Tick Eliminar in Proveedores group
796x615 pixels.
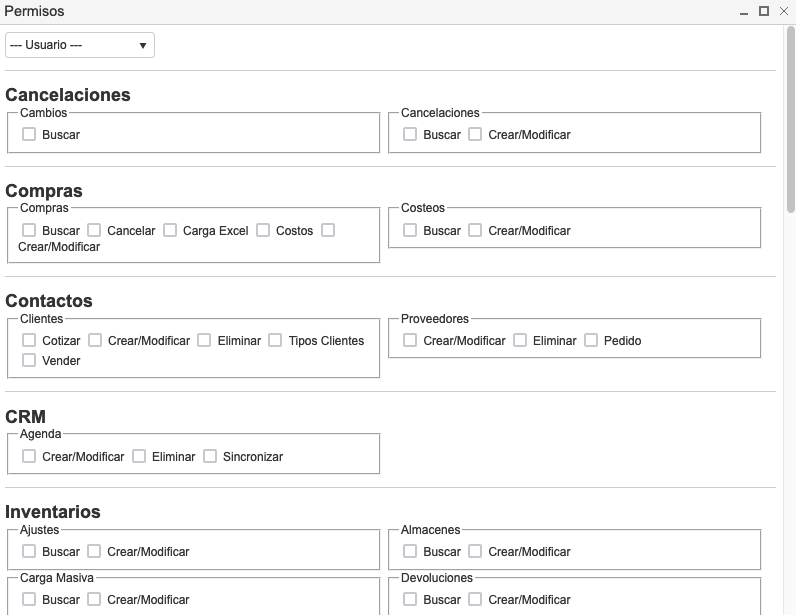pyautogui.click(x=520, y=340)
